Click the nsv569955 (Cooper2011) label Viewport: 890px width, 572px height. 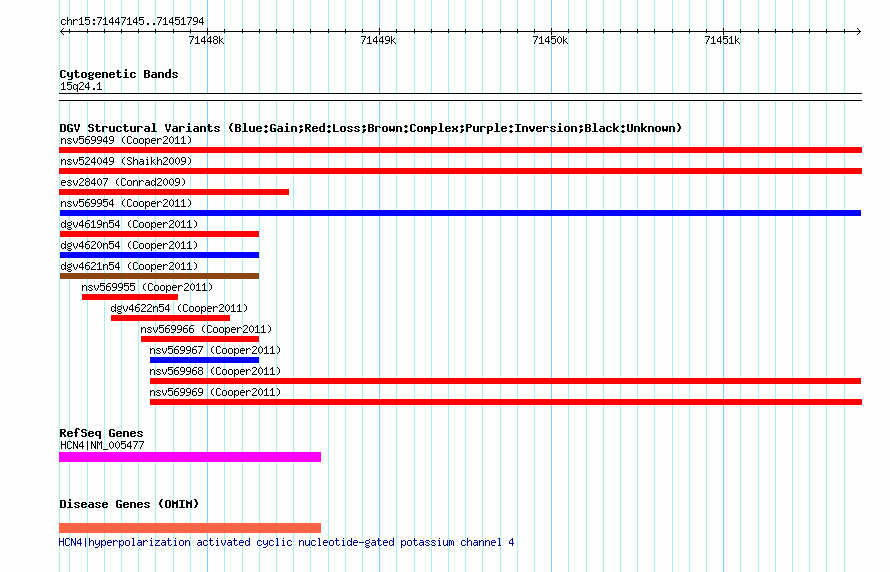pos(147,287)
